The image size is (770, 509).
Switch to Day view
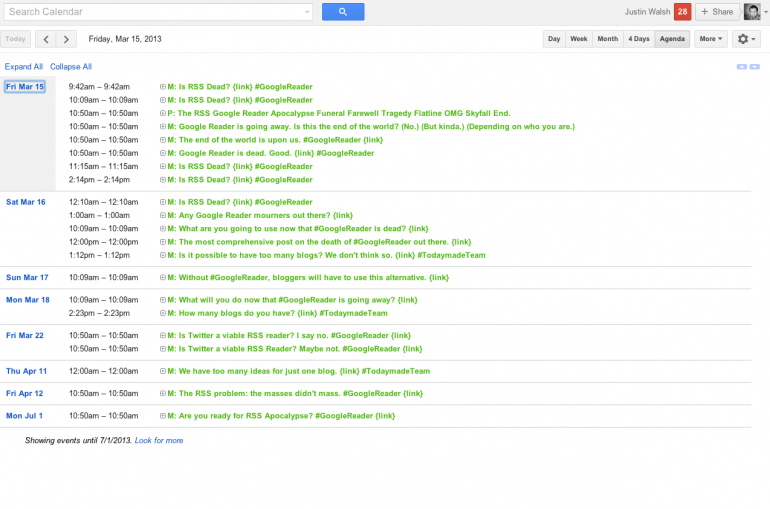pyautogui.click(x=554, y=39)
